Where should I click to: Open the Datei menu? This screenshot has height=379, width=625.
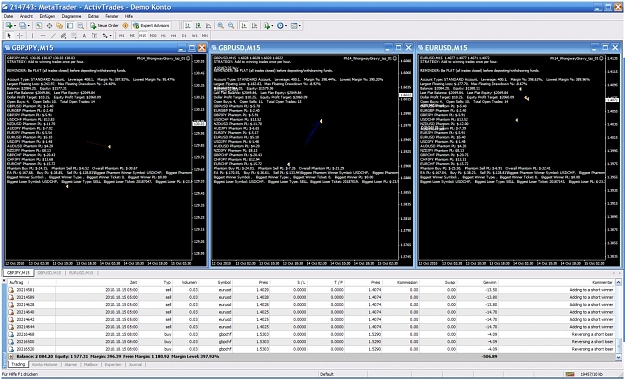tap(8, 16)
